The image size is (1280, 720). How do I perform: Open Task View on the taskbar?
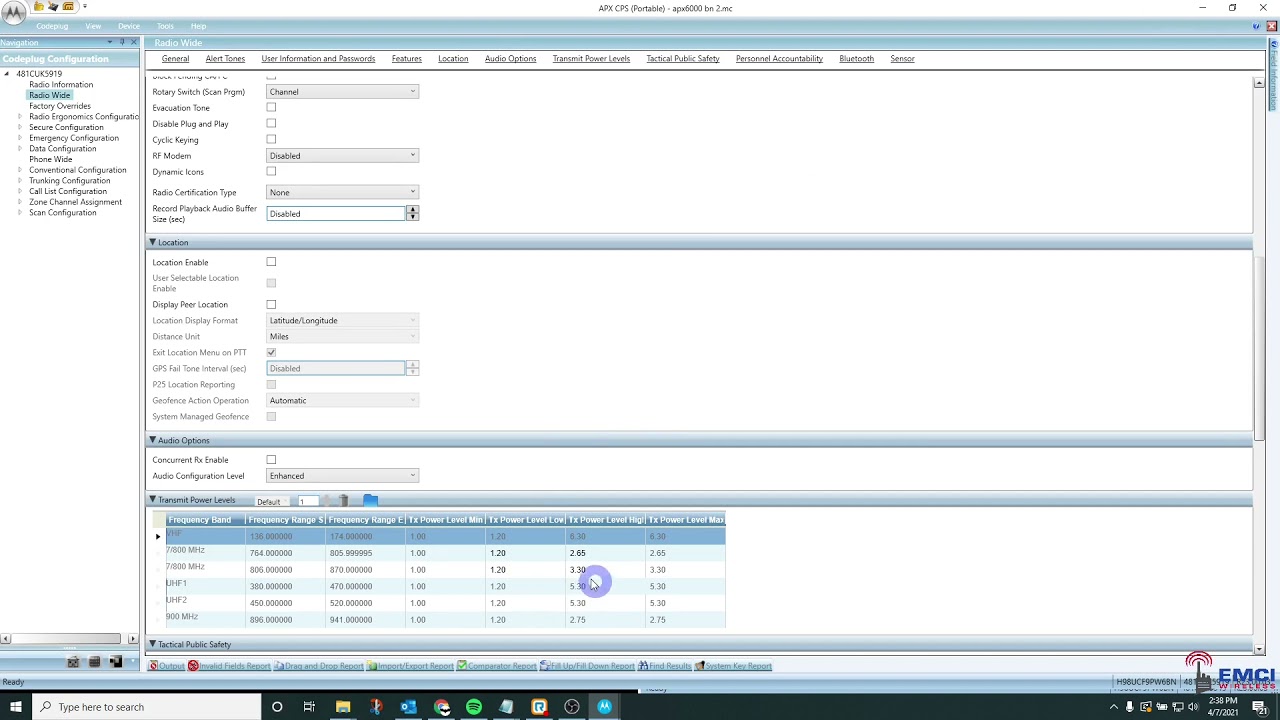click(309, 707)
